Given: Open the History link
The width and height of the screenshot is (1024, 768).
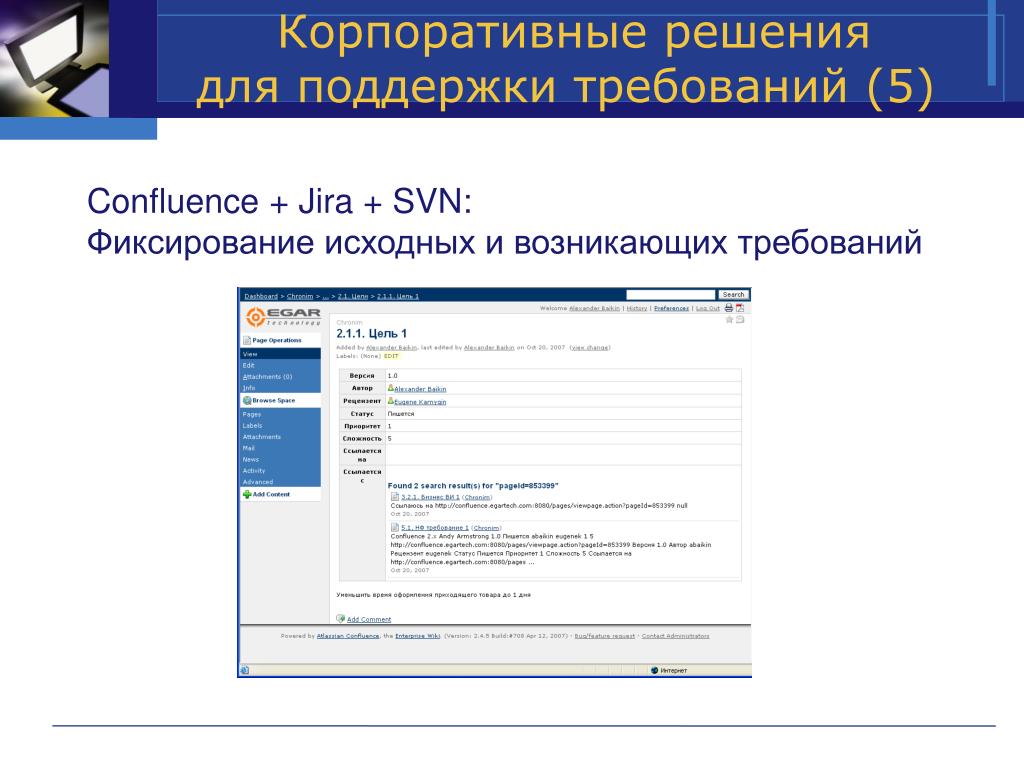Looking at the screenshot, I should pyautogui.click(x=637, y=308).
